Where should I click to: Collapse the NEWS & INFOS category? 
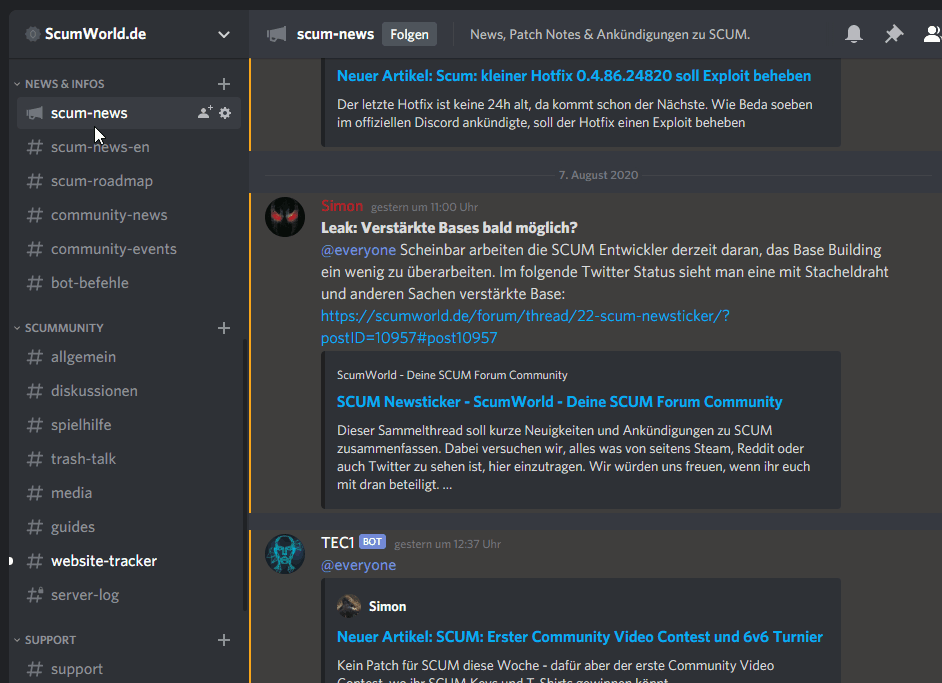click(64, 84)
